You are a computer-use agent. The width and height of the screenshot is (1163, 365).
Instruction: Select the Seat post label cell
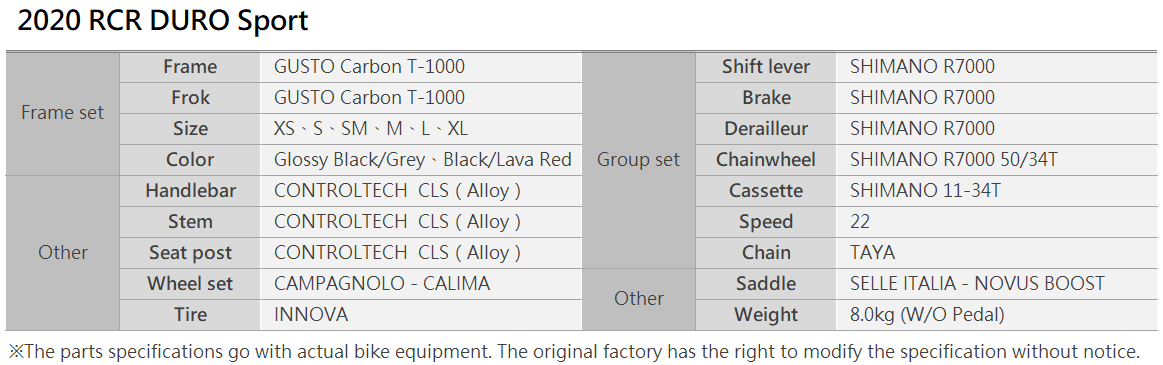click(x=190, y=253)
